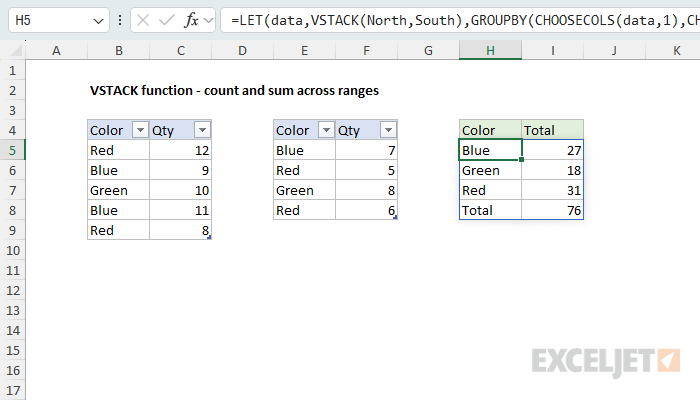Image resolution: width=700 pixels, height=400 pixels.
Task: Select row 16 header
Action: tap(12, 371)
